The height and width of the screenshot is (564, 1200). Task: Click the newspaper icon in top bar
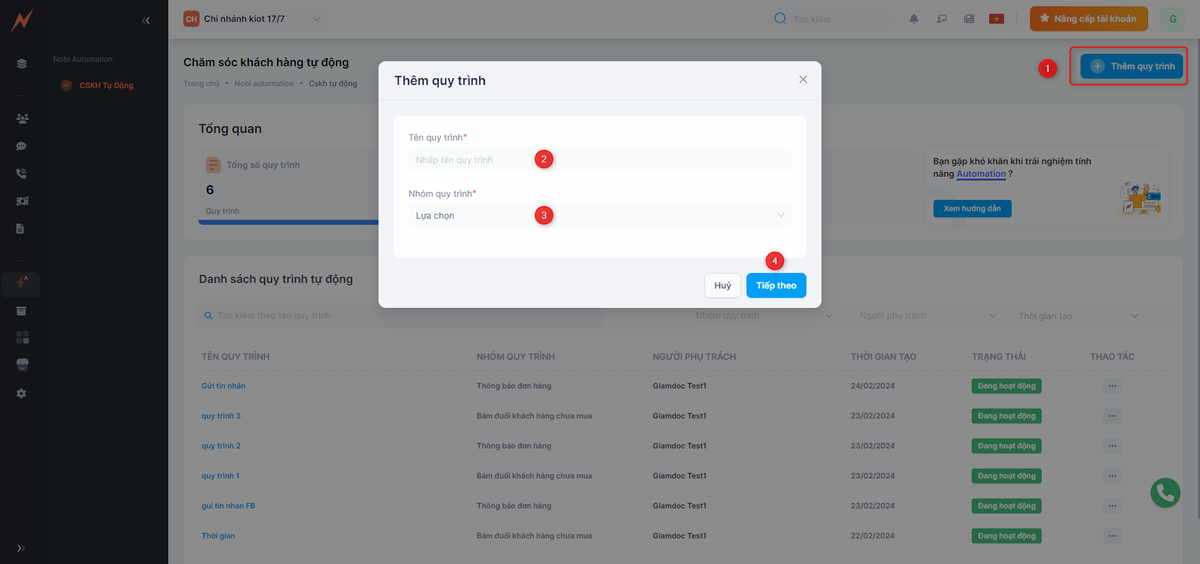click(968, 19)
